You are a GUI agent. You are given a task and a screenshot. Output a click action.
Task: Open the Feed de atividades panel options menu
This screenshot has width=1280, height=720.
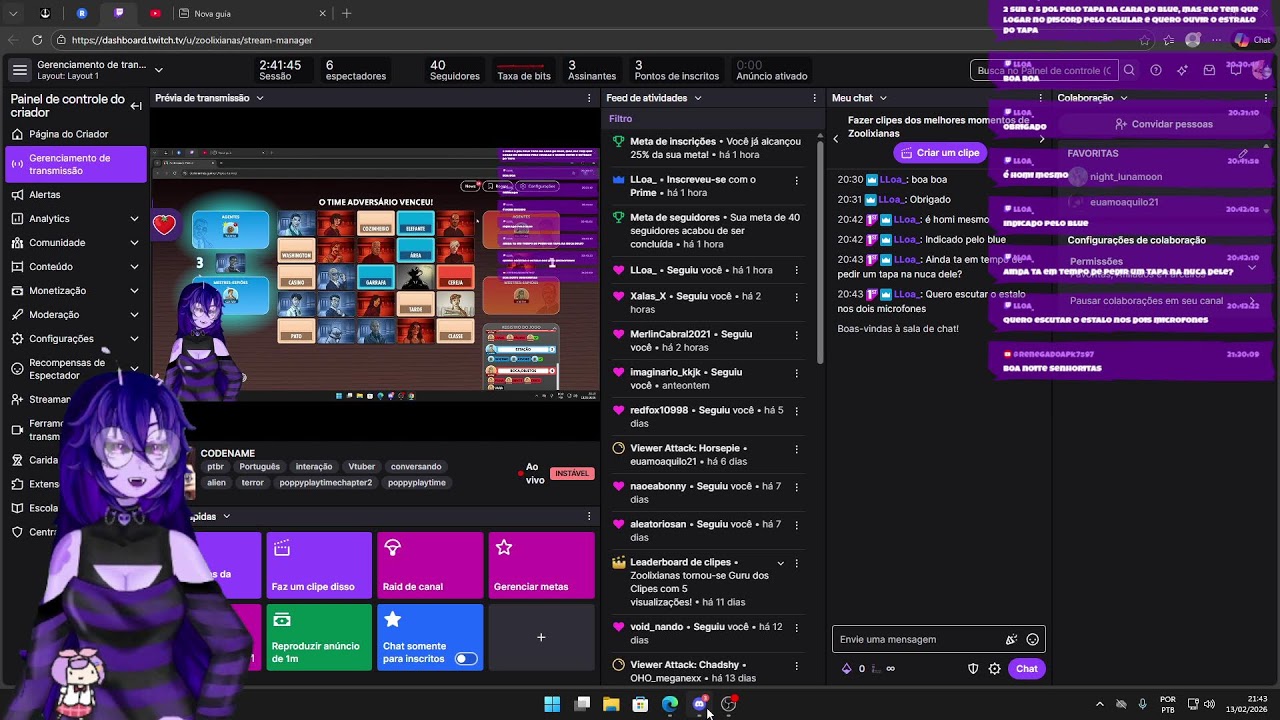pyautogui.click(x=815, y=98)
